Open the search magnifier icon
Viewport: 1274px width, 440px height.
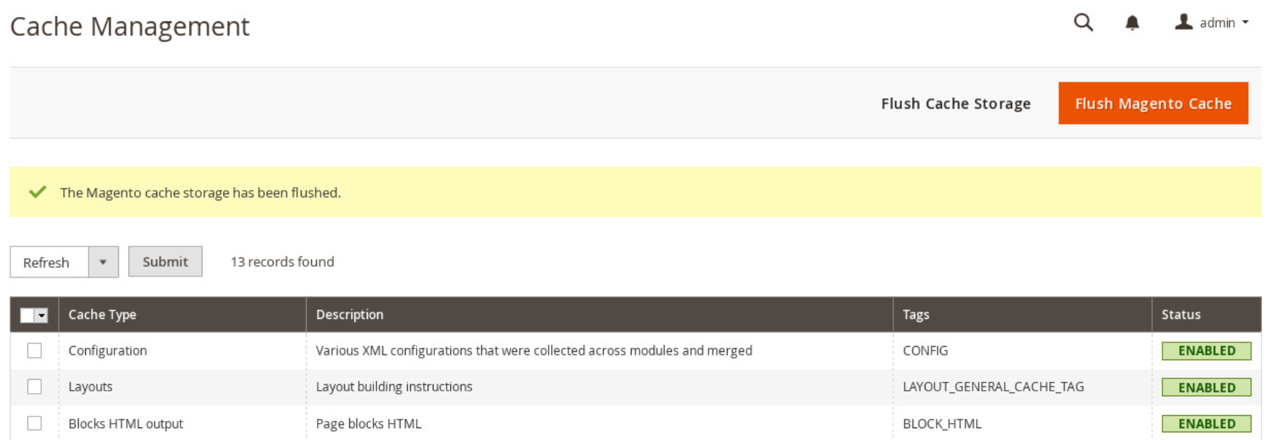[x=1083, y=22]
